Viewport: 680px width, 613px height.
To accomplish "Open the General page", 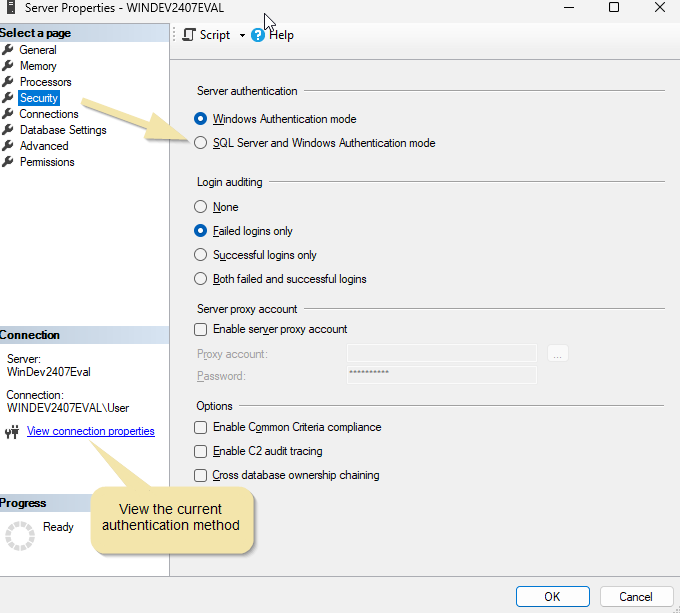I will [x=38, y=50].
